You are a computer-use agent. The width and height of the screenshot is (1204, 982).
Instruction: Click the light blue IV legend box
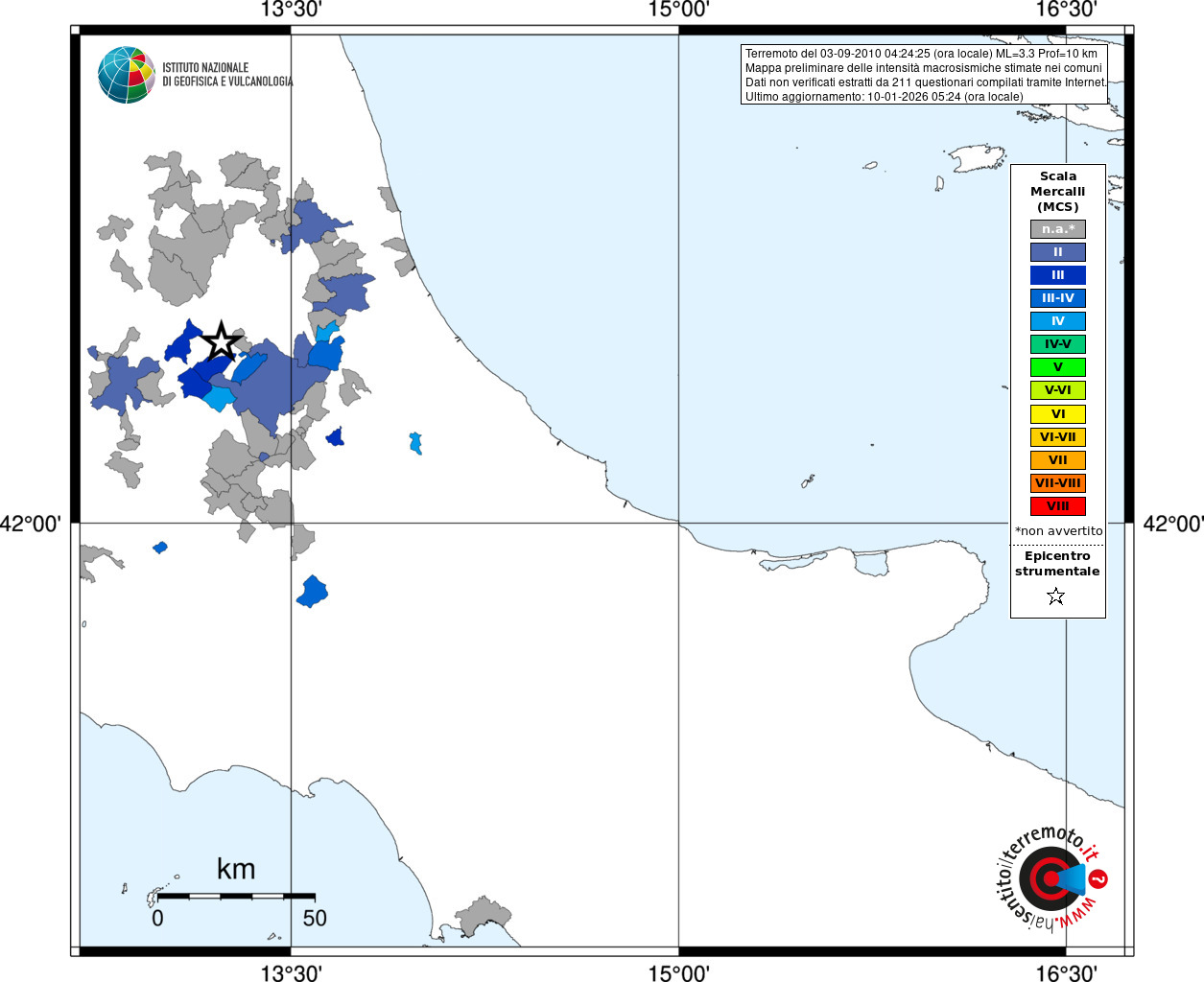pos(1057,321)
